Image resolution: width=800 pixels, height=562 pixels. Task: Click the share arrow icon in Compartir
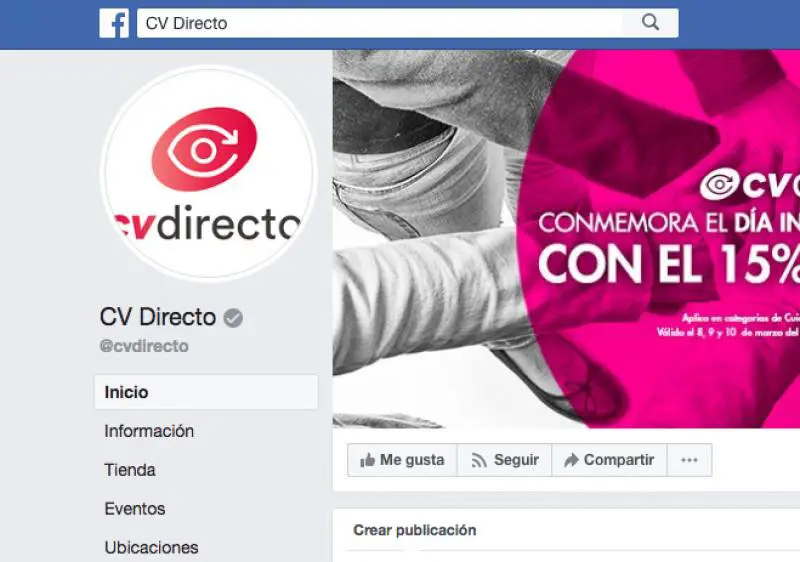(x=571, y=460)
